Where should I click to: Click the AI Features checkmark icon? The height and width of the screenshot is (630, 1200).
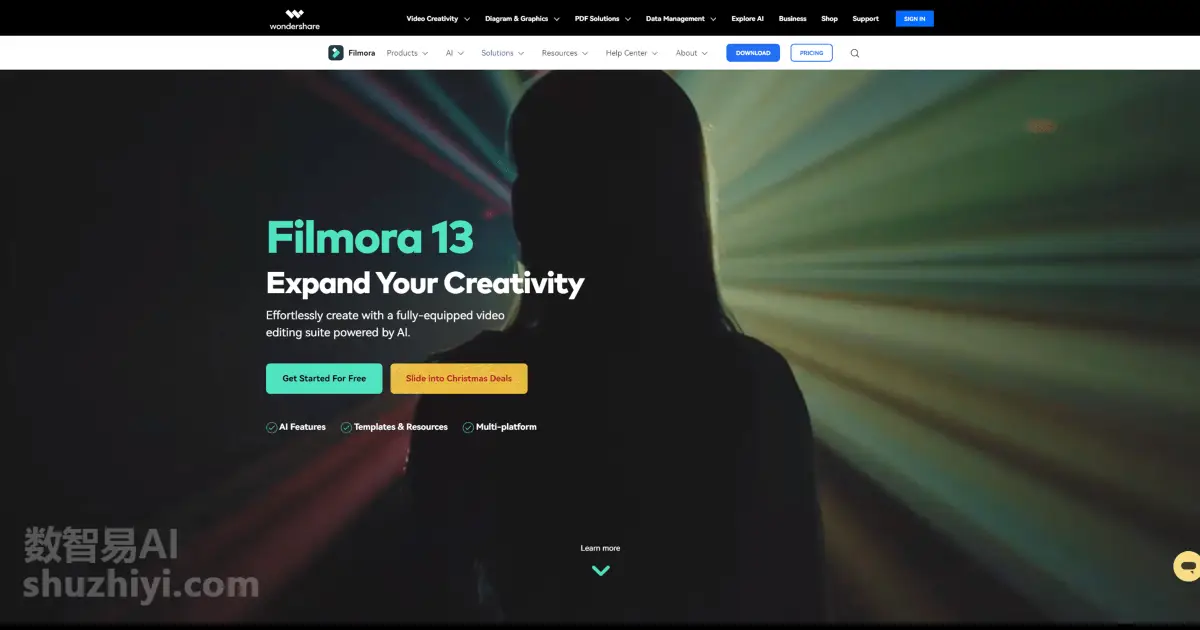click(x=271, y=427)
